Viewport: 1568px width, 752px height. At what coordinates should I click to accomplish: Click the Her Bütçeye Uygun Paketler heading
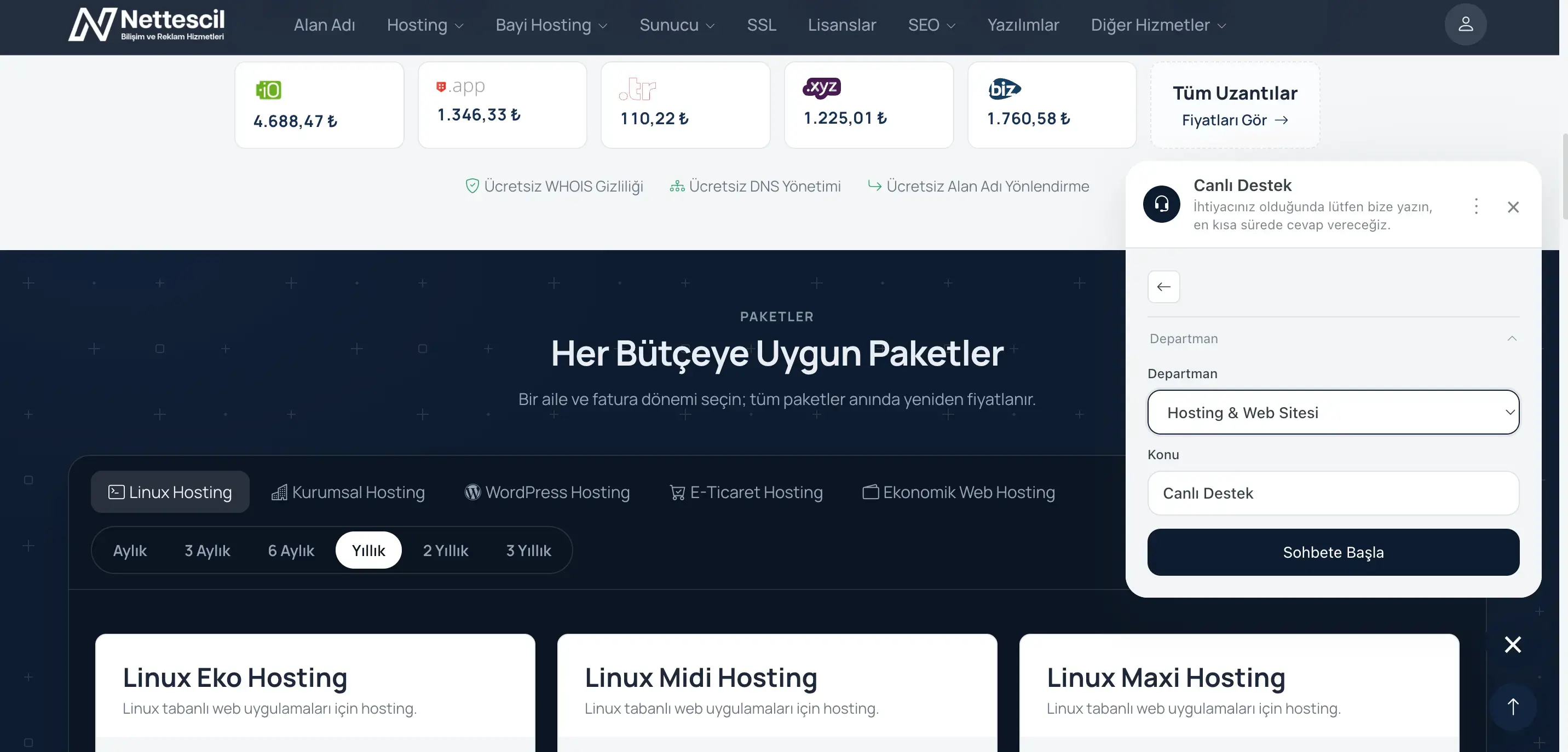[777, 353]
